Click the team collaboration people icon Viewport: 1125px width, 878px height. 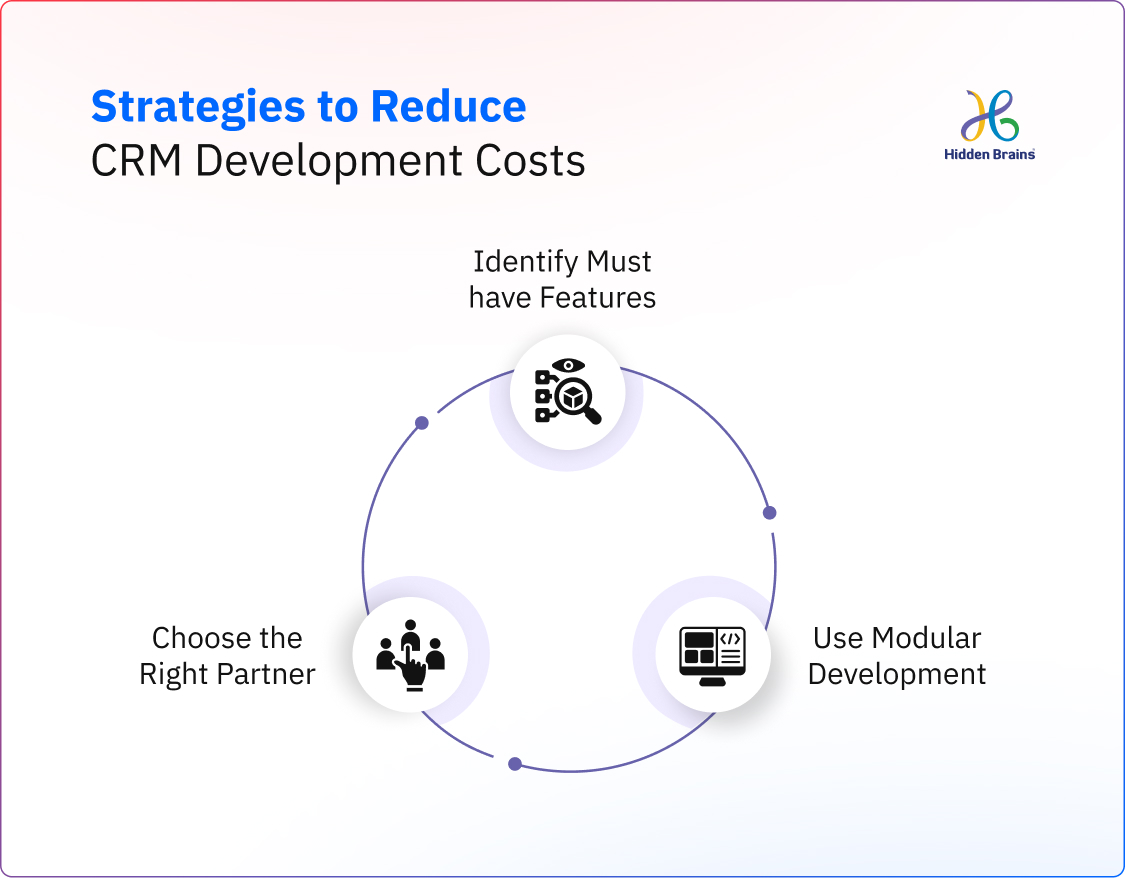pos(413,654)
